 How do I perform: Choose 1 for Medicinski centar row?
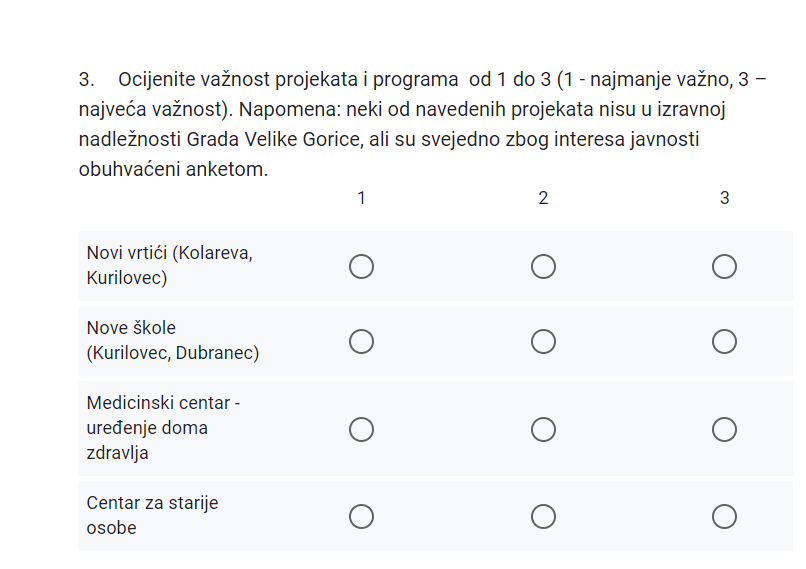point(361,429)
